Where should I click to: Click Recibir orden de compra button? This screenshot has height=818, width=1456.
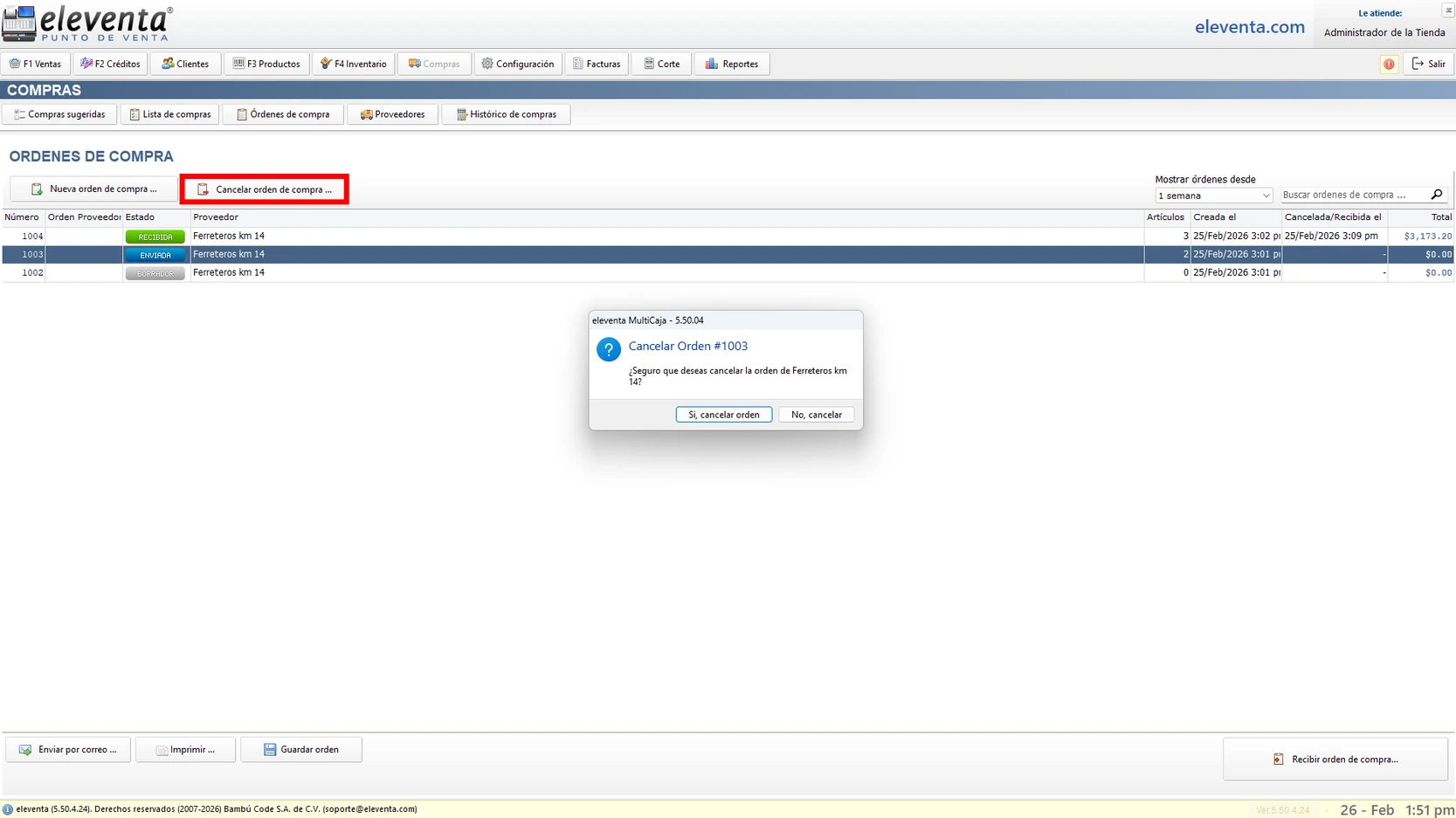pyautogui.click(x=1335, y=760)
